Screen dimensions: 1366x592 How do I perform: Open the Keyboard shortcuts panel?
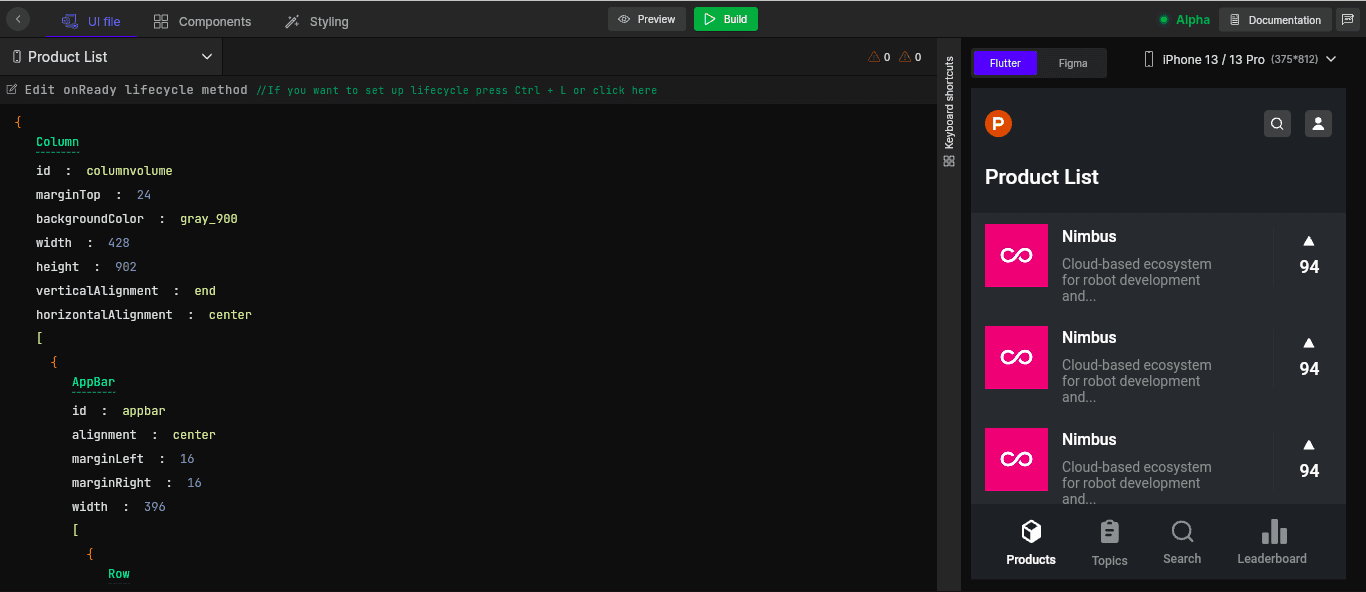[x=949, y=111]
